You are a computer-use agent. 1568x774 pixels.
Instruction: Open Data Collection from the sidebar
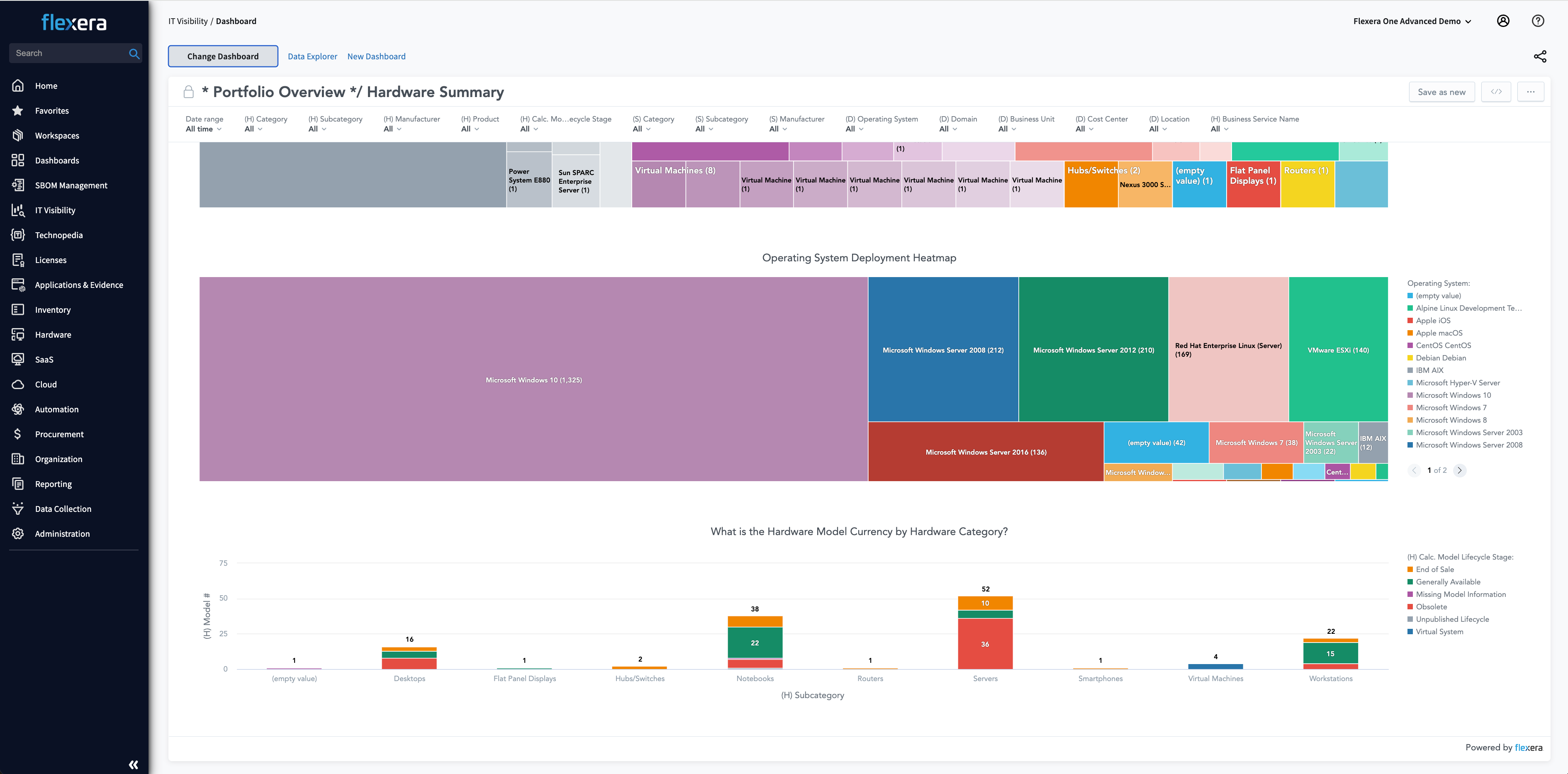click(x=63, y=509)
